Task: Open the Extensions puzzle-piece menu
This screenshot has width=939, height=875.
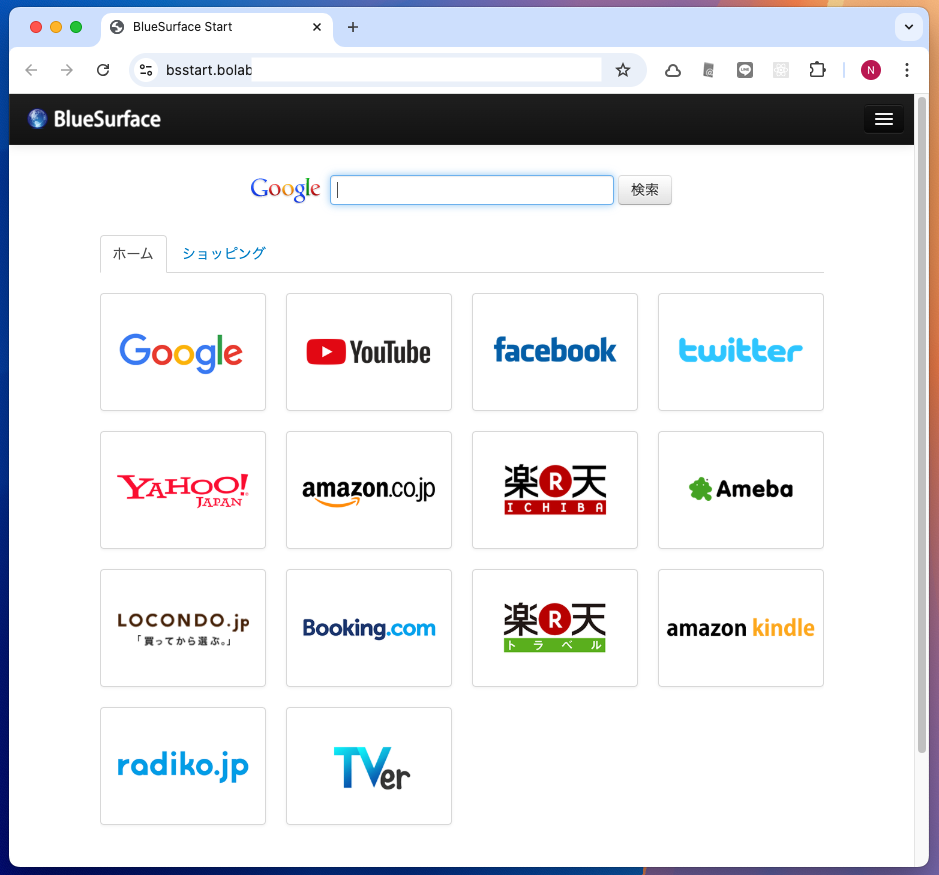Action: click(x=817, y=70)
